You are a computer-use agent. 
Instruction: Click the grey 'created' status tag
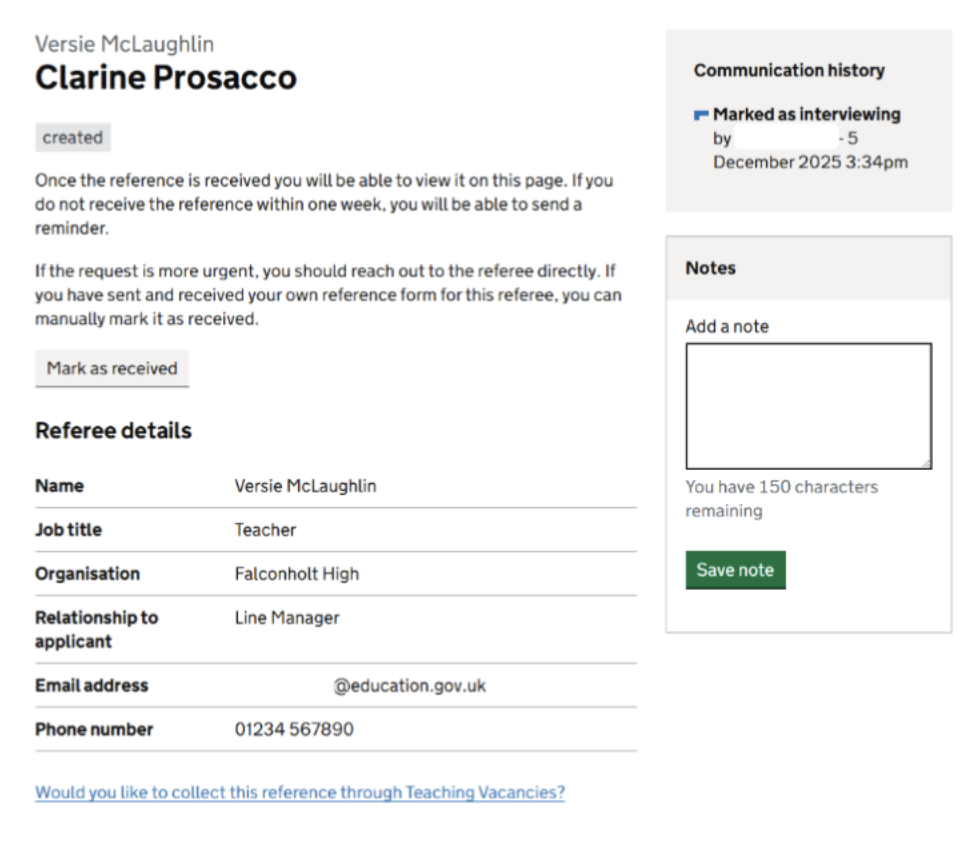click(x=73, y=138)
